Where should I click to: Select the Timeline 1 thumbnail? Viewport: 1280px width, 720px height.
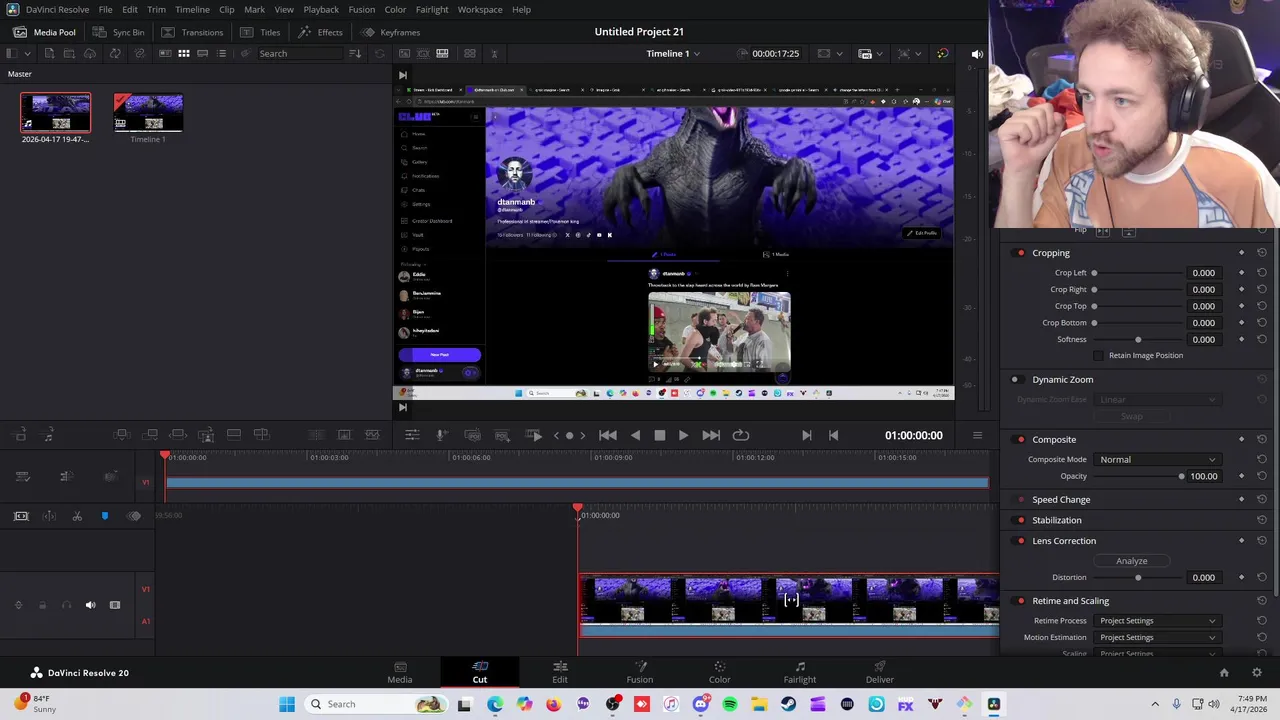click(148, 113)
